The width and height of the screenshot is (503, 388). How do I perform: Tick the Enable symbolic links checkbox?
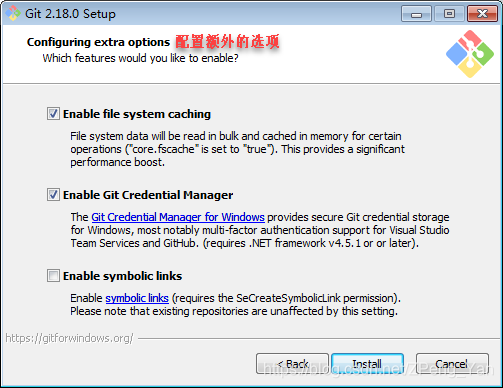click(53, 276)
